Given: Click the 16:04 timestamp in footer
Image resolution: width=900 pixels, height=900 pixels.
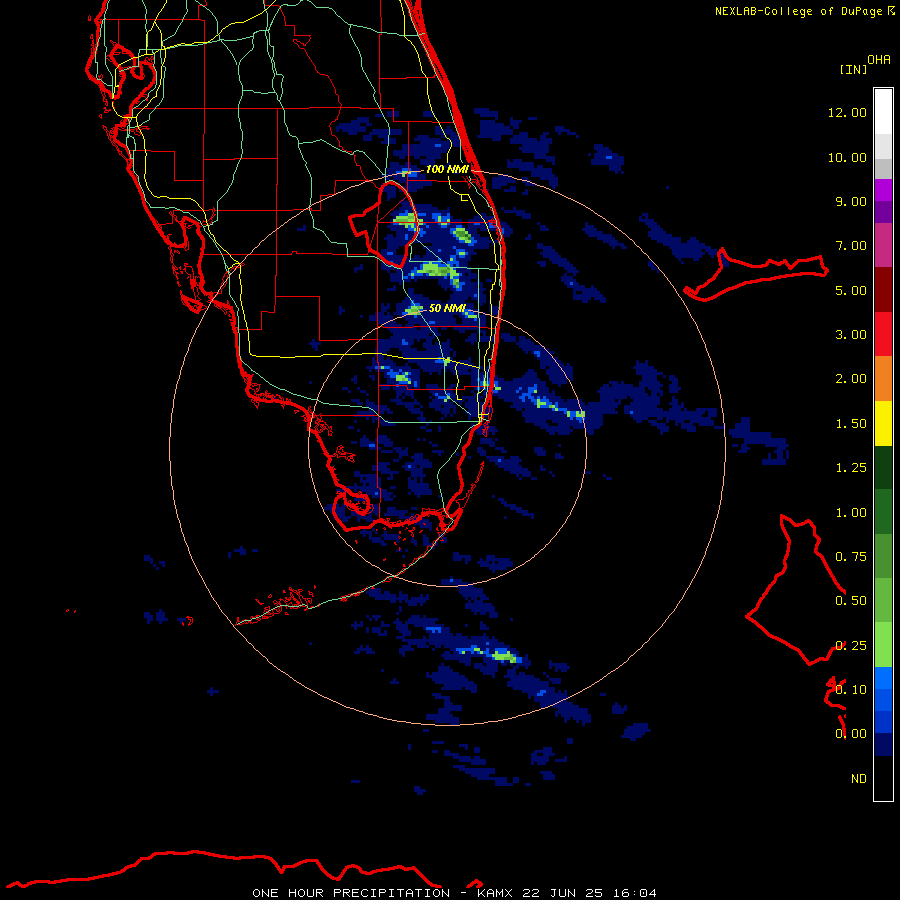Looking at the screenshot, I should [x=634, y=893].
